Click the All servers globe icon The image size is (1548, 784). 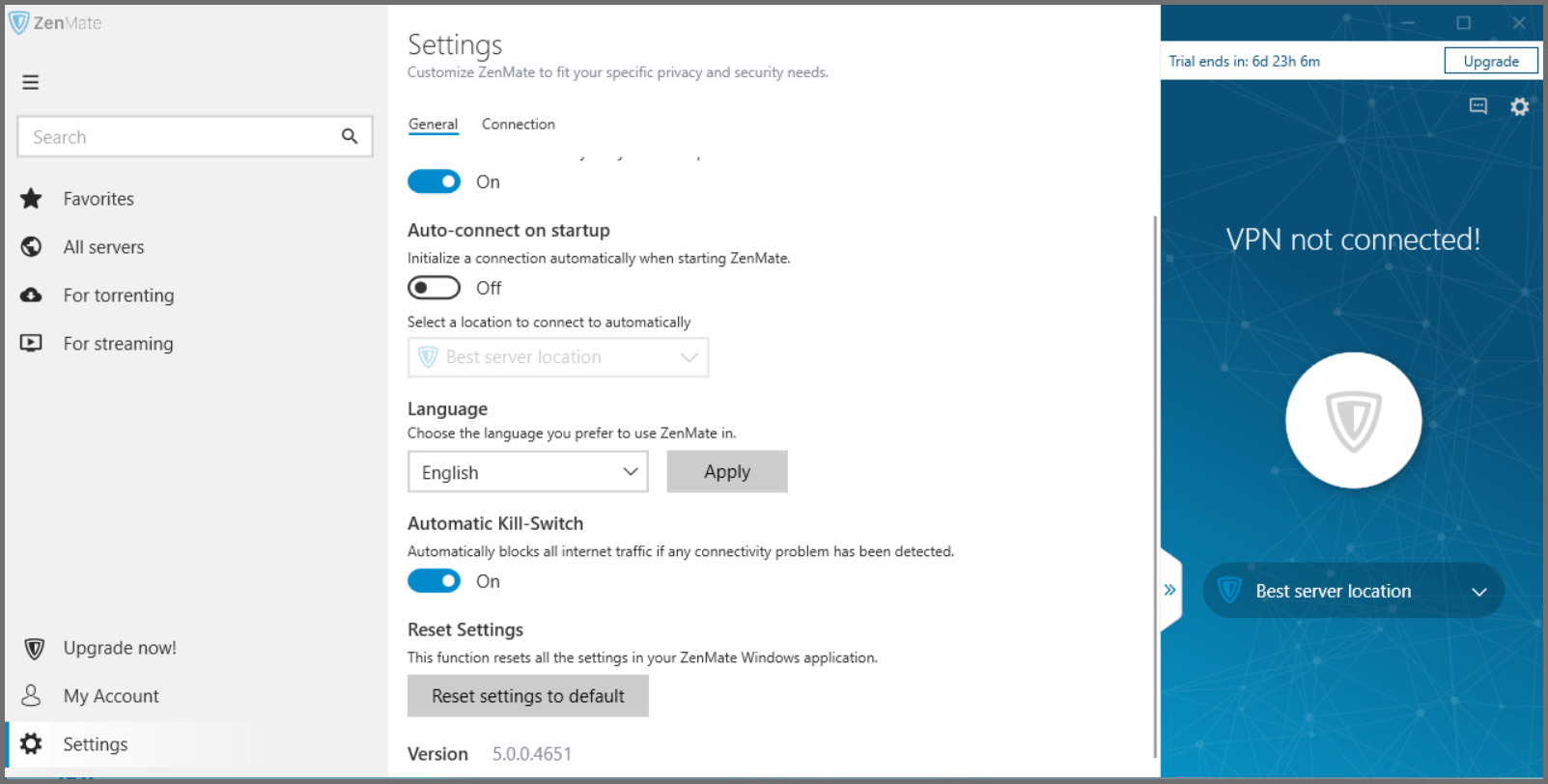(x=31, y=247)
